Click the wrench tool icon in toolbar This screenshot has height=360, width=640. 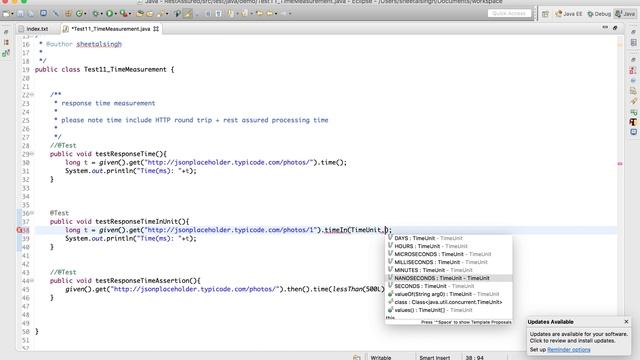(x=56, y=13)
